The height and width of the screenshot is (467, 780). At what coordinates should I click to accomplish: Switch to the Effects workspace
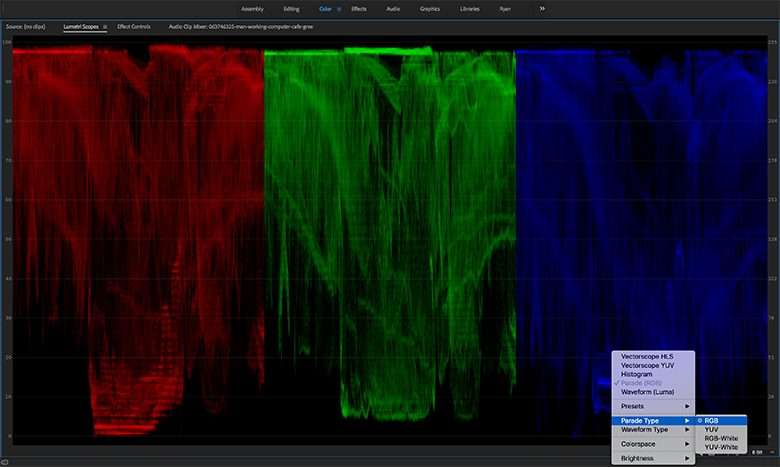[x=359, y=9]
